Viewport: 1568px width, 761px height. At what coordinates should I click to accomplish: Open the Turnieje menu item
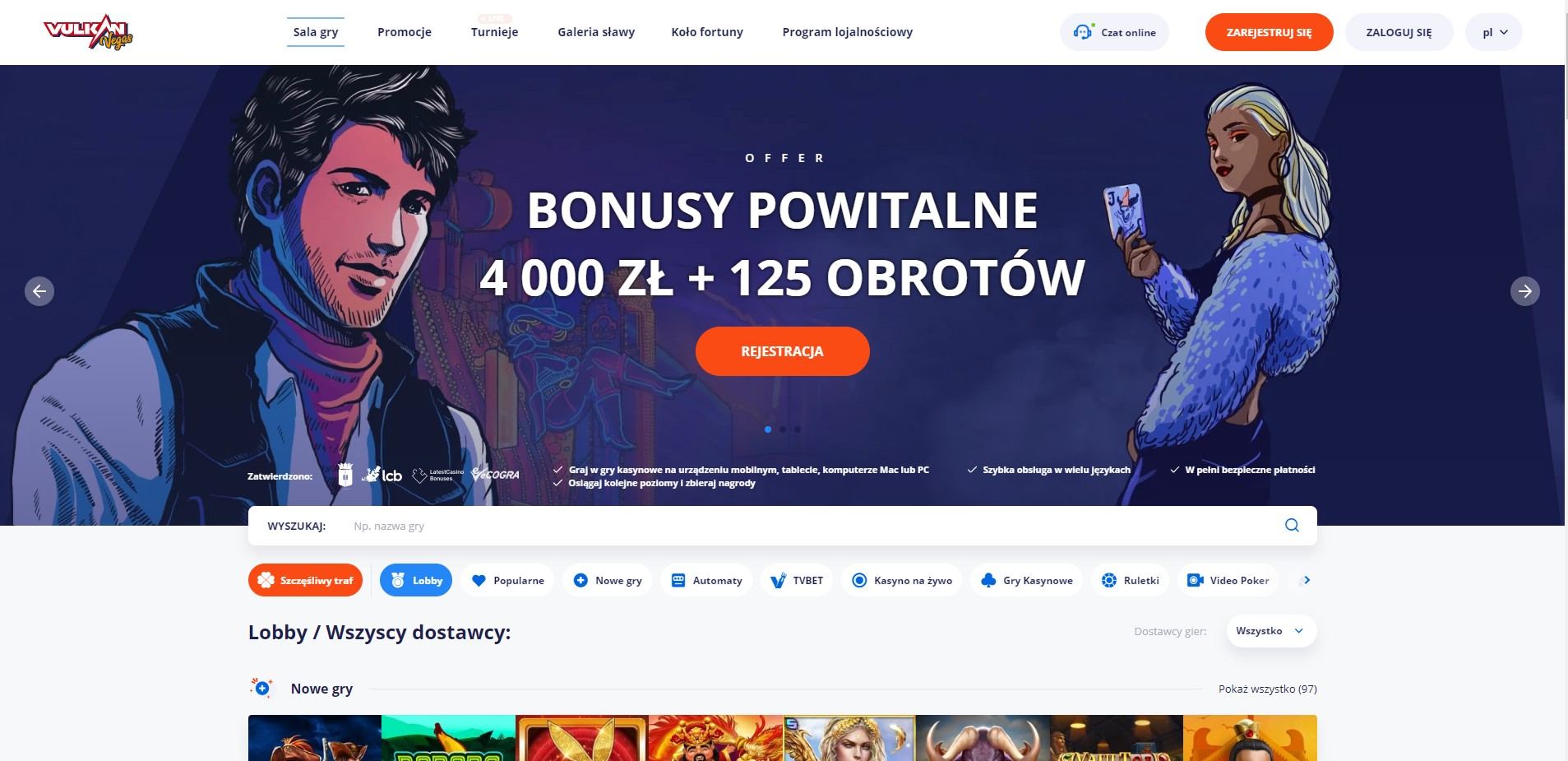pyautogui.click(x=494, y=32)
